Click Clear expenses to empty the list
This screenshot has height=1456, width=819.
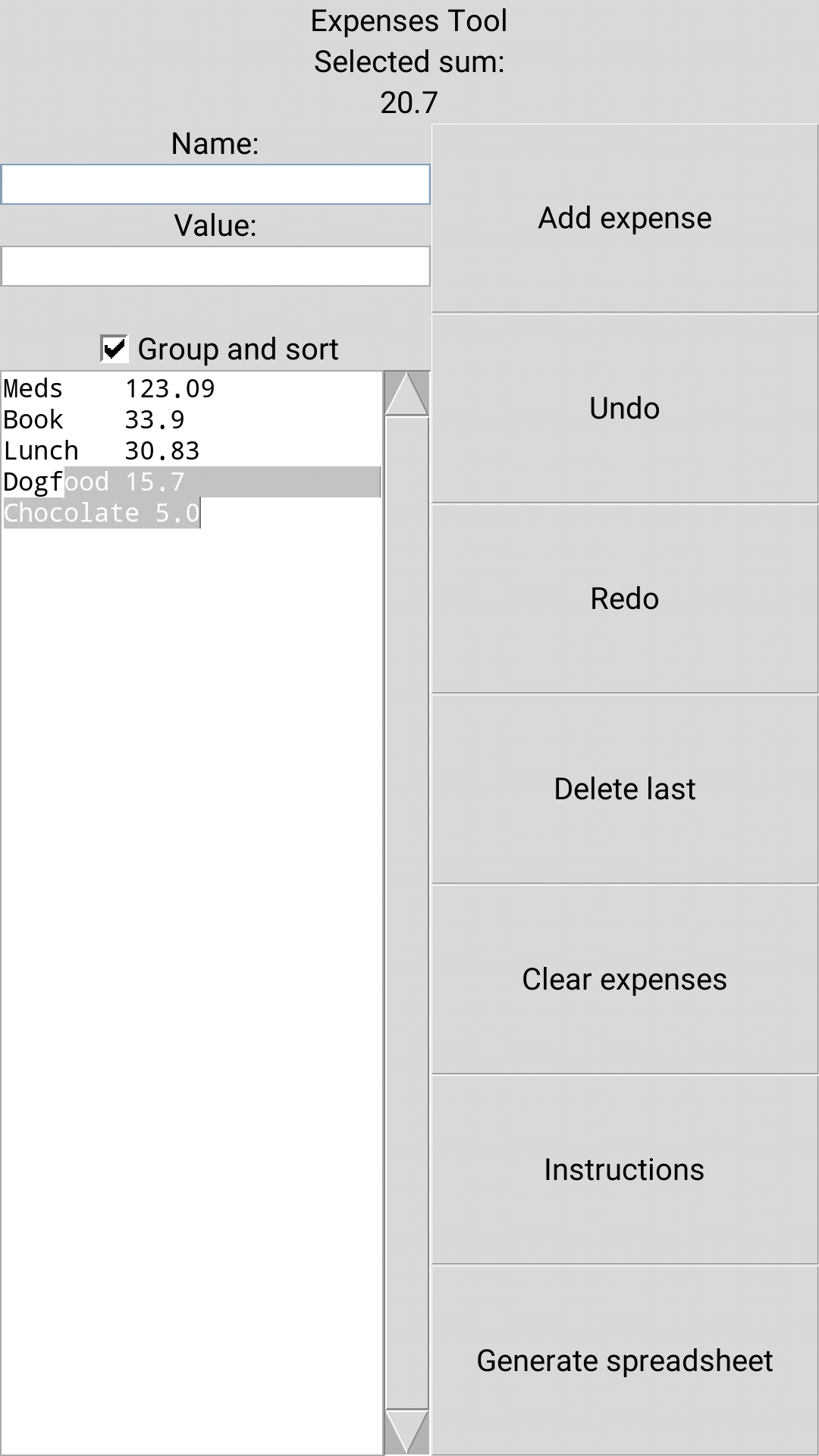(624, 979)
